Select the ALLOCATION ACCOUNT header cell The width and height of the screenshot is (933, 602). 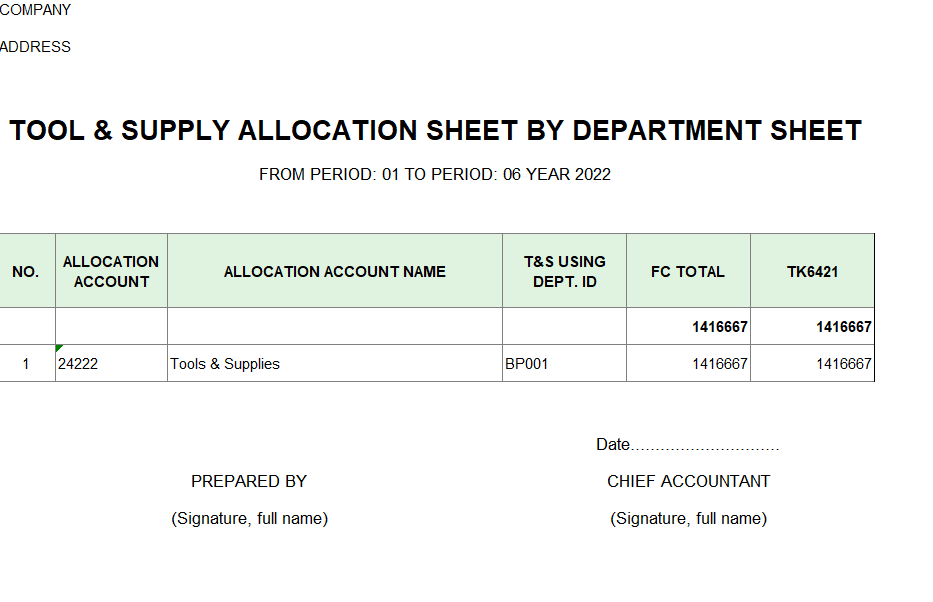111,271
